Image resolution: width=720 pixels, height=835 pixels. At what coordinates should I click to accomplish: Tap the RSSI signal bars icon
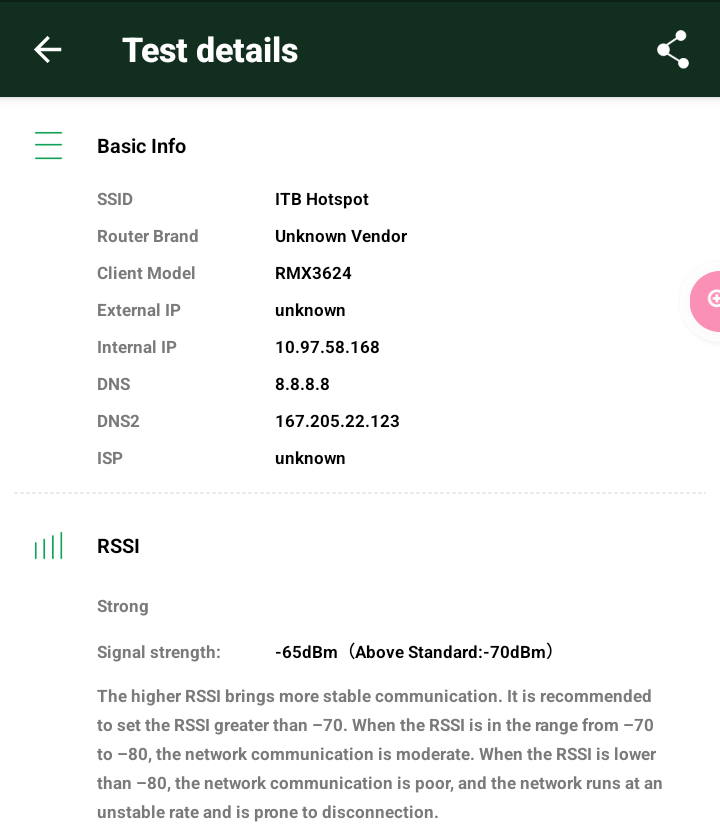pos(48,546)
